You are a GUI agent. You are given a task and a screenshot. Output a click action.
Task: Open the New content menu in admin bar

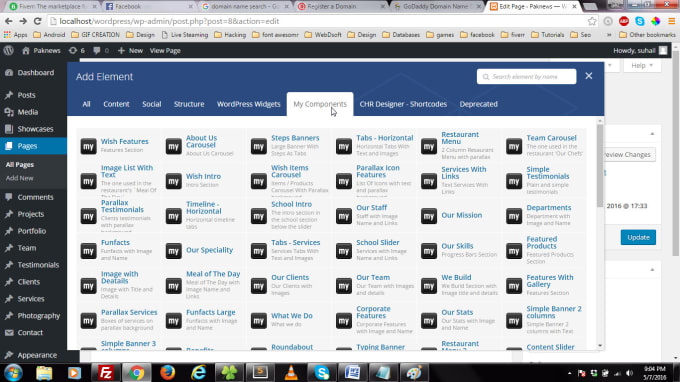[130, 50]
